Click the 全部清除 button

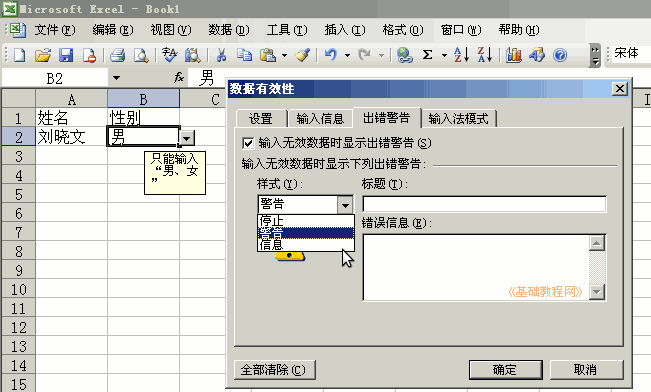274,370
